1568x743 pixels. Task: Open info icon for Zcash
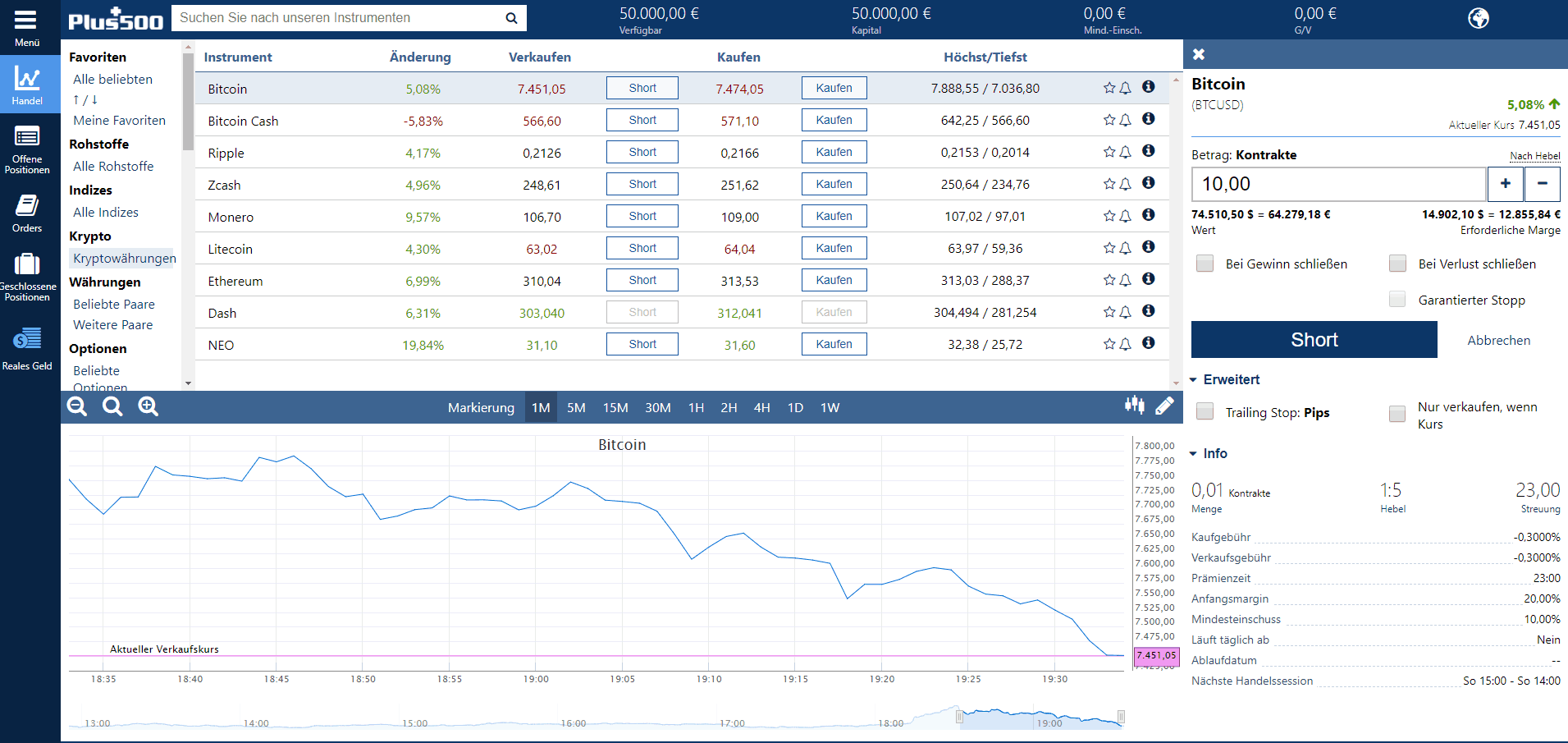pos(1149,183)
